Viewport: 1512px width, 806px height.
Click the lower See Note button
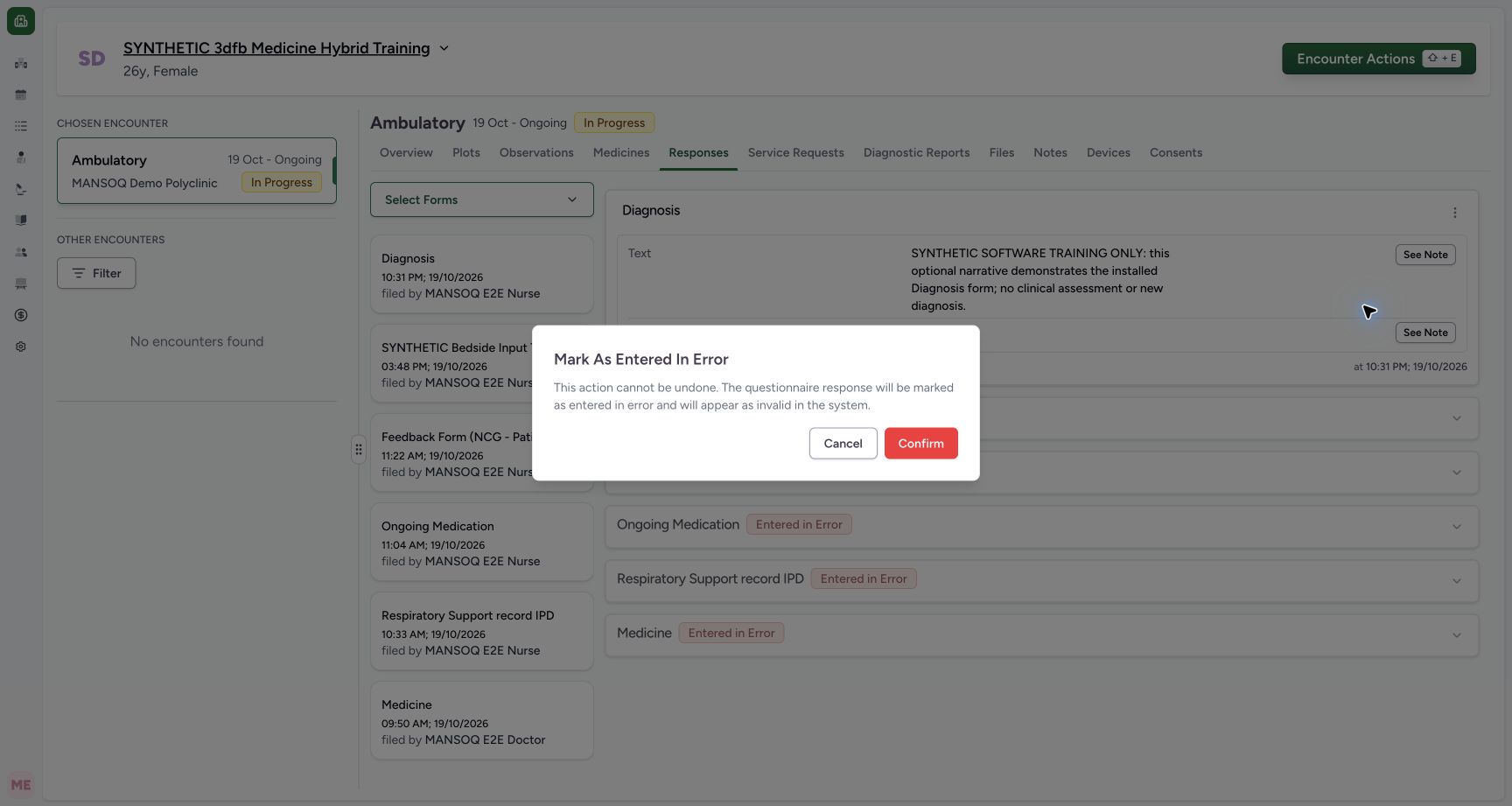(x=1425, y=333)
